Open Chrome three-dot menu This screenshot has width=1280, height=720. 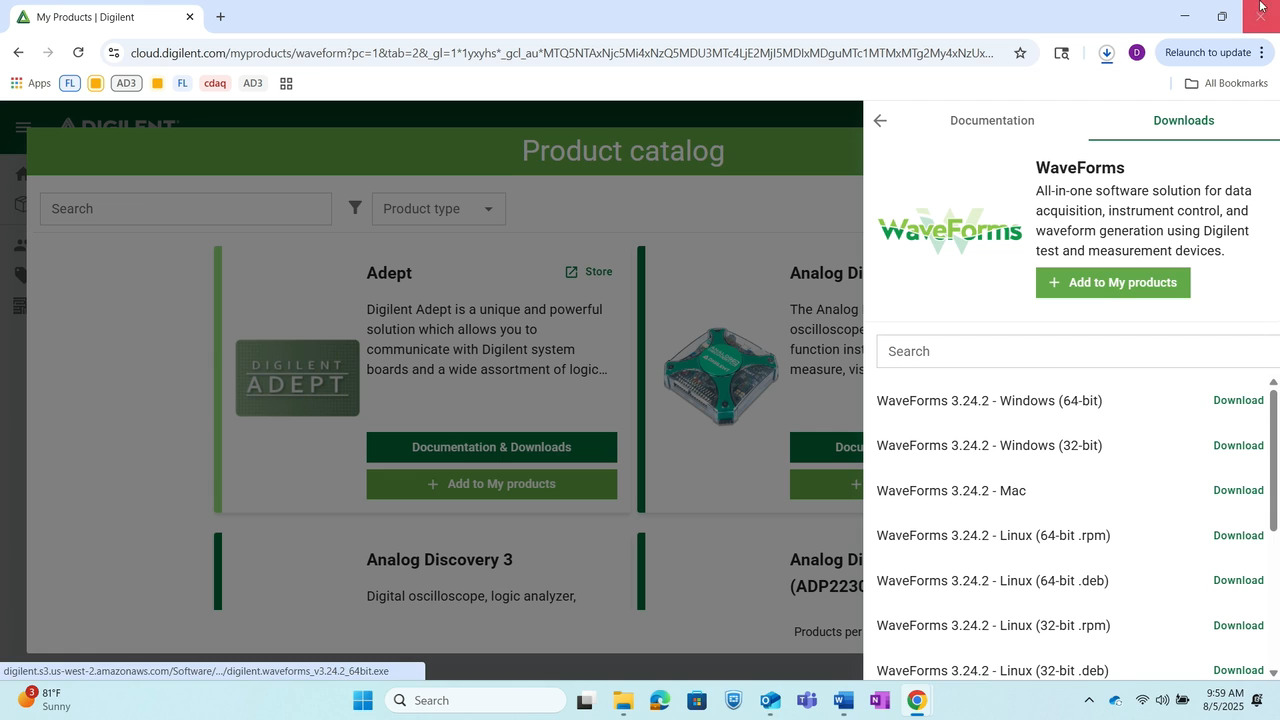point(1262,53)
